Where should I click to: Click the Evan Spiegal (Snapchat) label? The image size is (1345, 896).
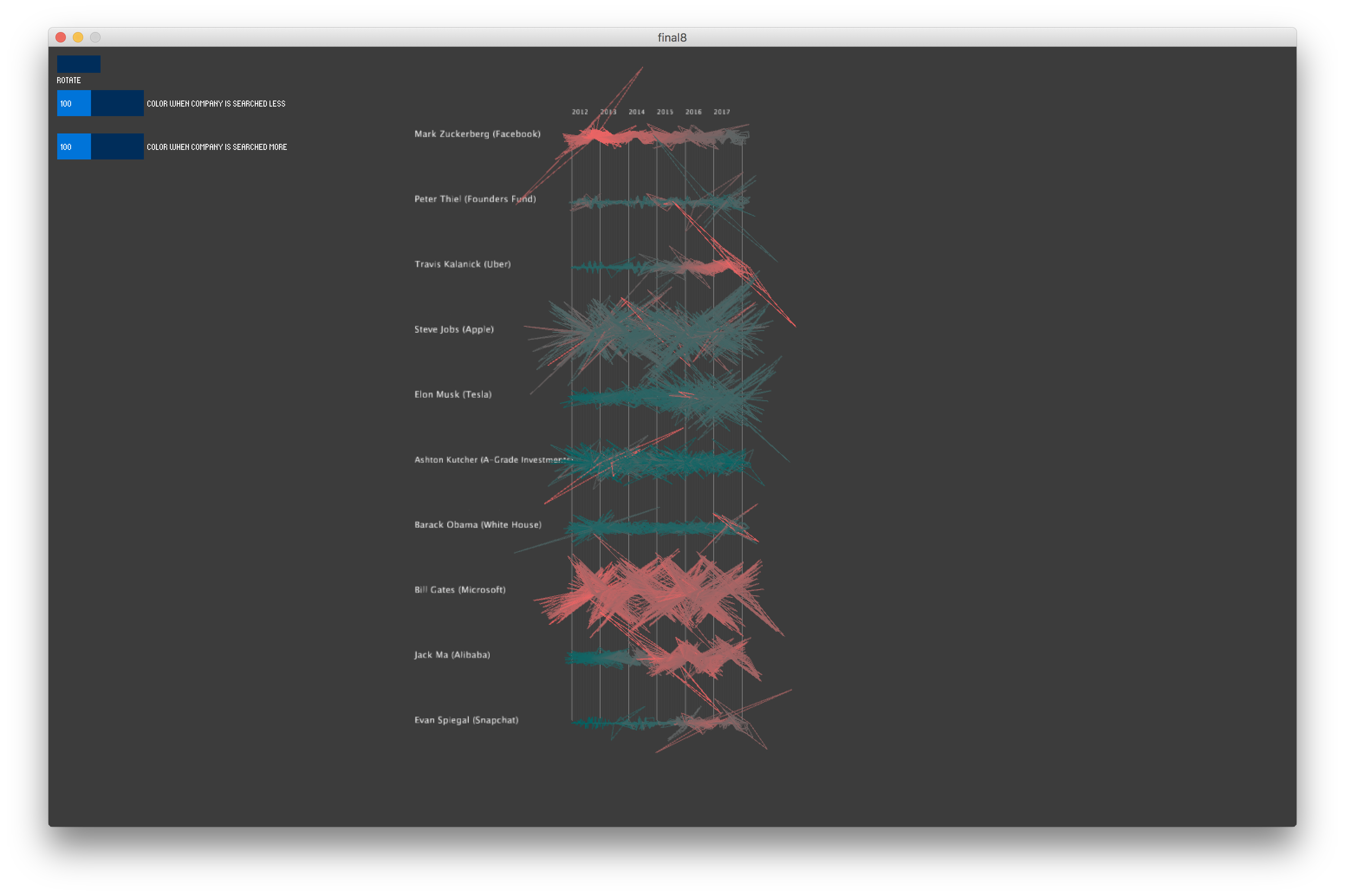point(466,720)
